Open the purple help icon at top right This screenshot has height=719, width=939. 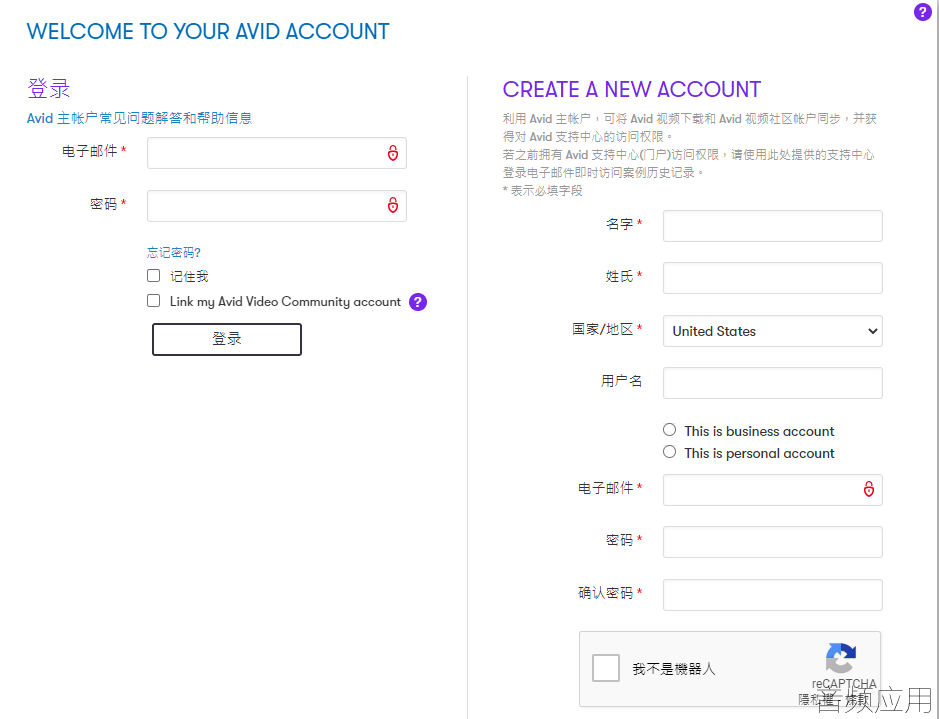point(923,11)
